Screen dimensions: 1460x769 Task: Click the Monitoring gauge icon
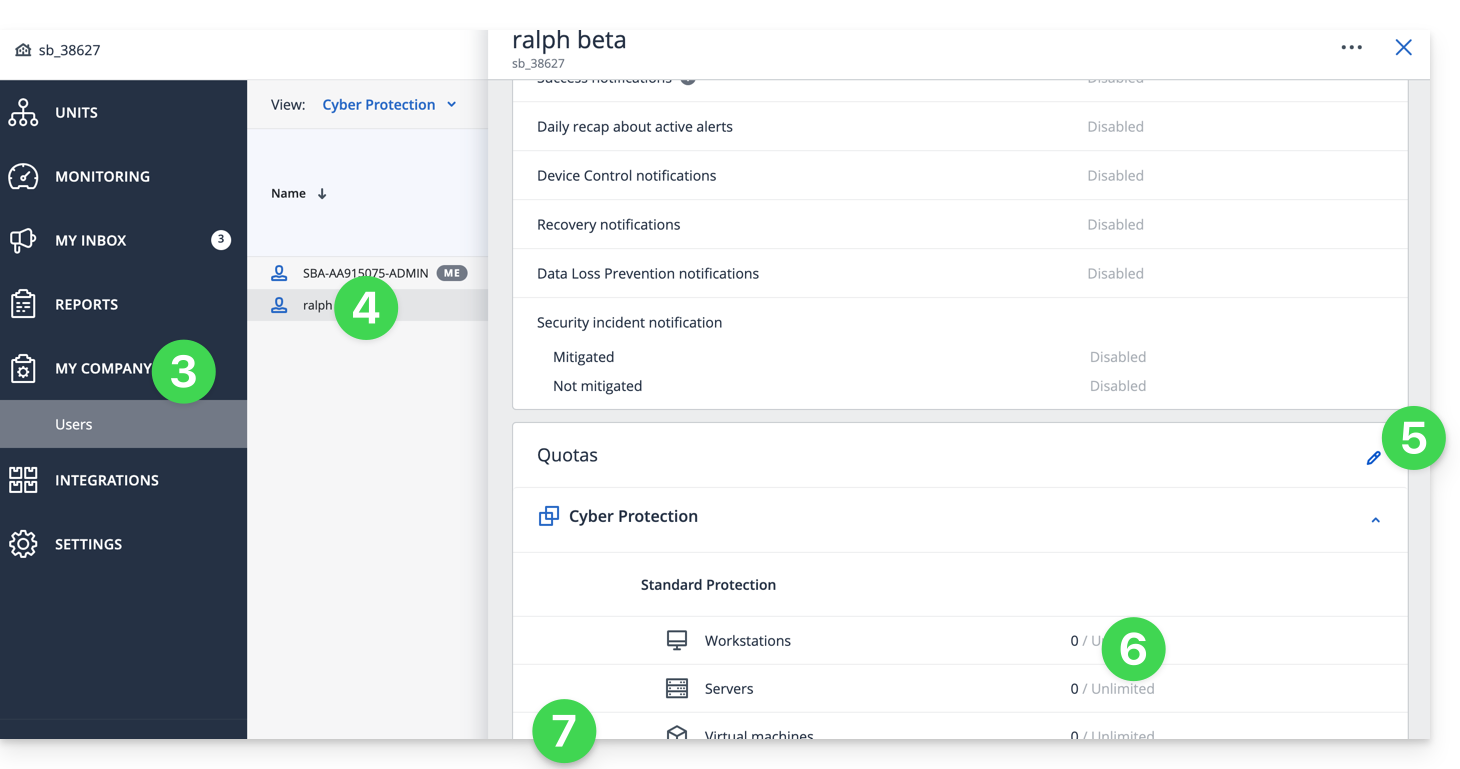23,177
